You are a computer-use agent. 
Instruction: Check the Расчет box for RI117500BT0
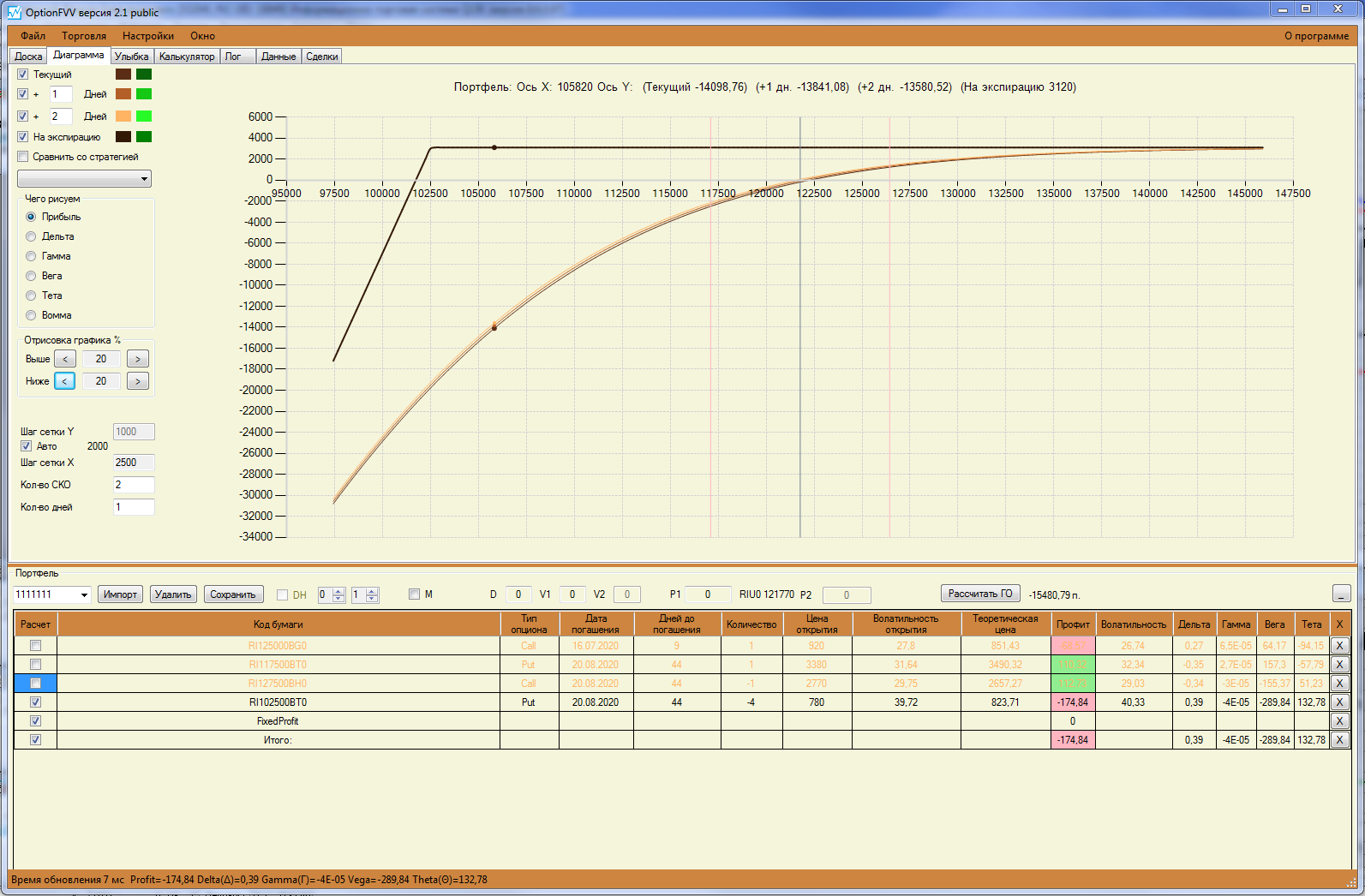[35, 665]
